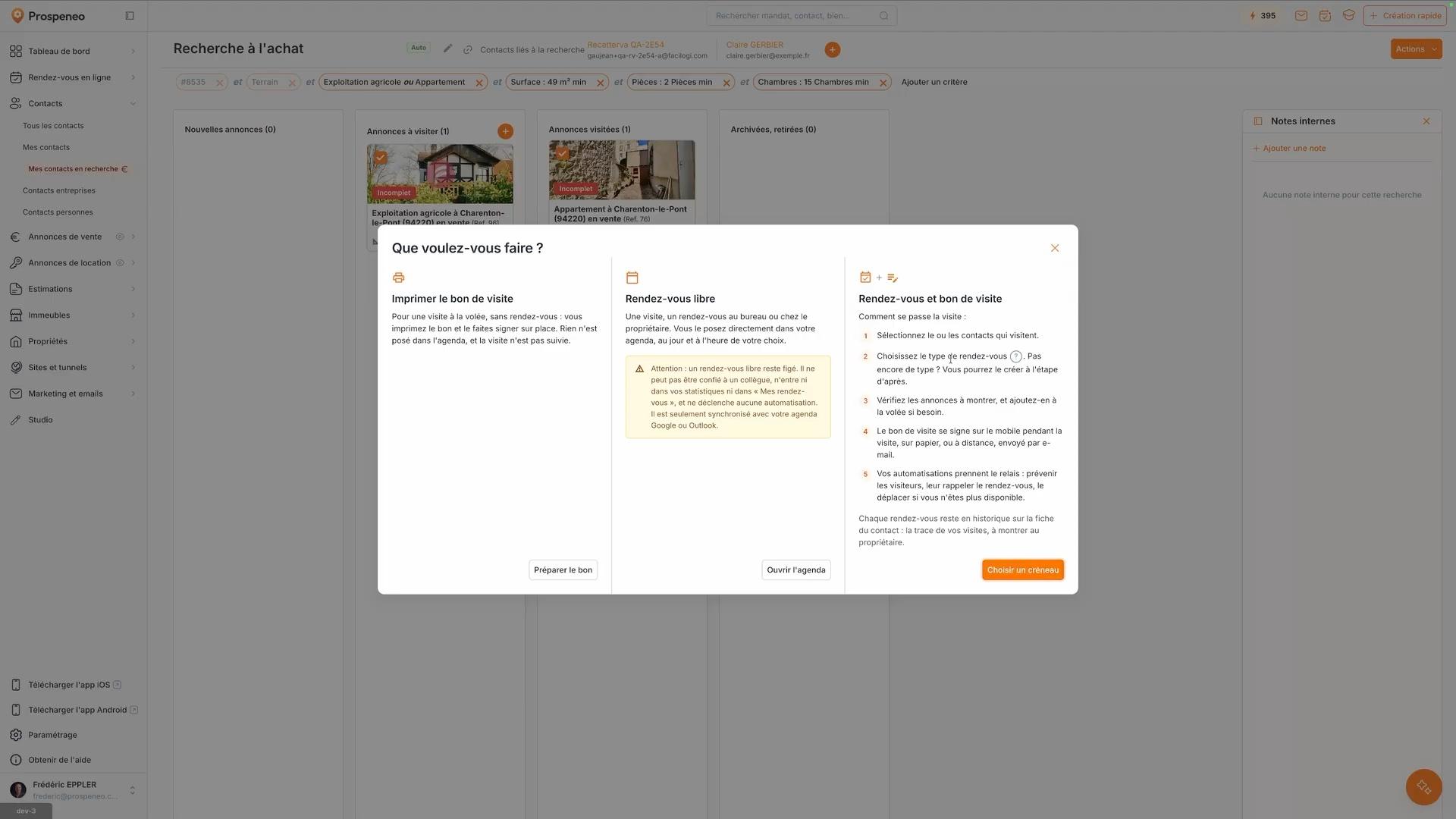Click 'Ajouter une note'
1456x819 pixels.
[1289, 149]
